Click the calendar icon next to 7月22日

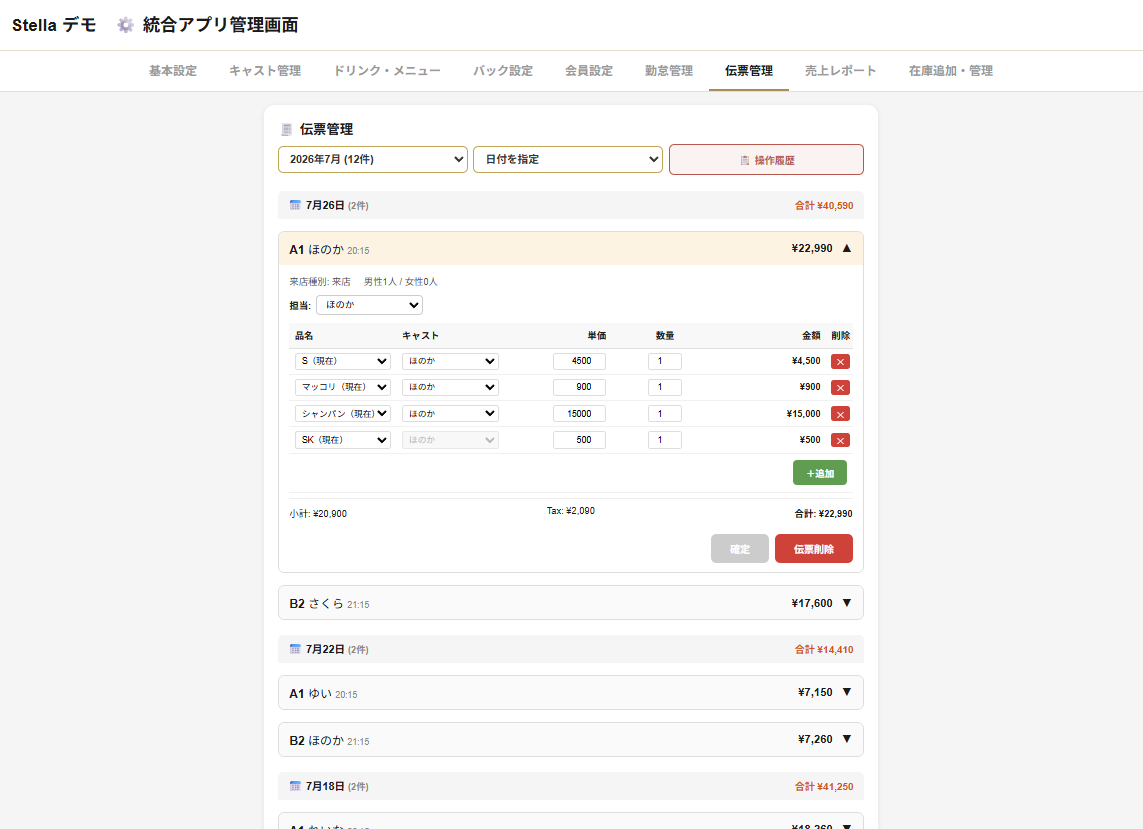[x=295, y=649]
